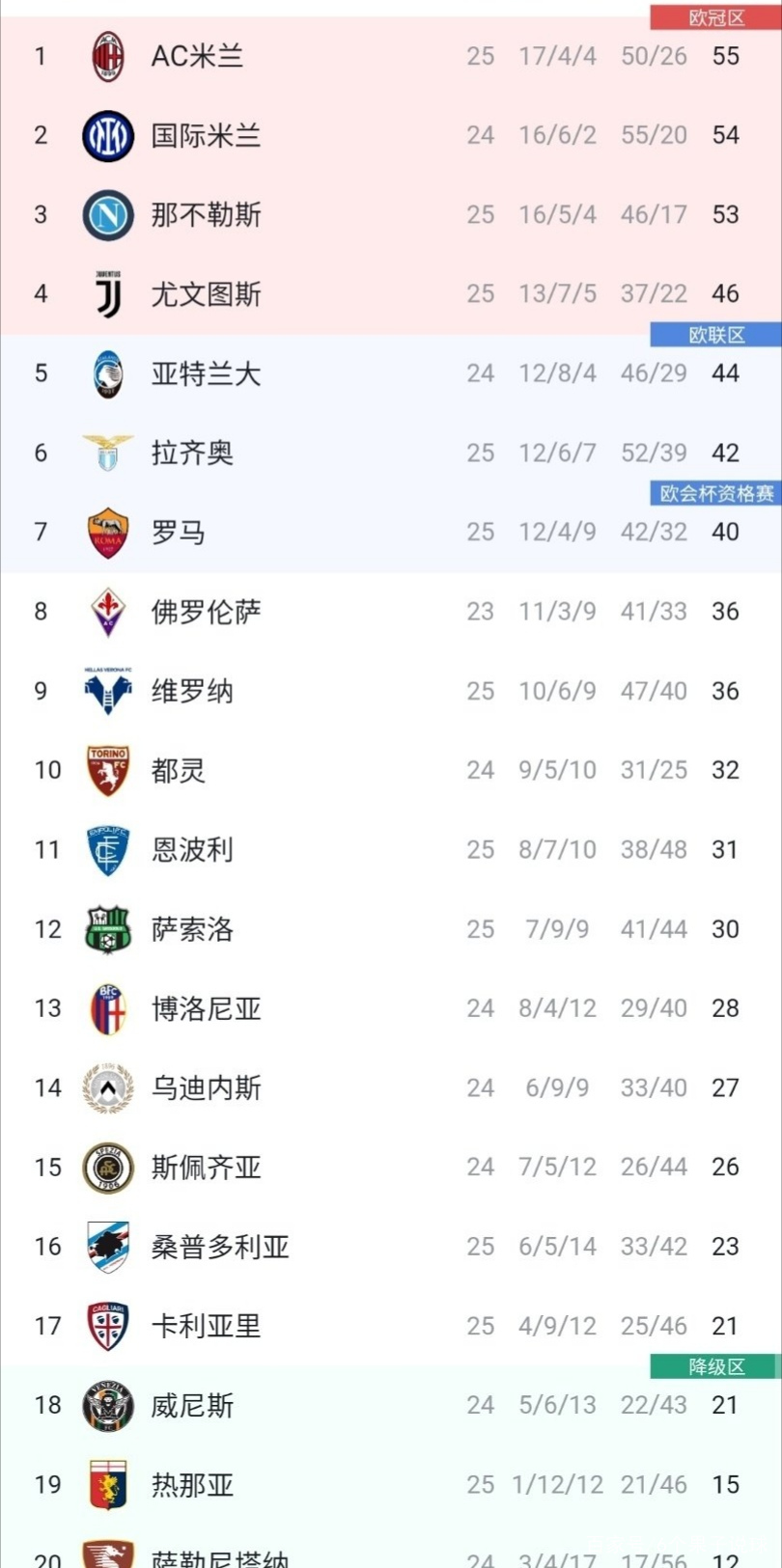This screenshot has height=1568, width=782.
Task: Open team name 尤文图斯
Action: pos(206,294)
